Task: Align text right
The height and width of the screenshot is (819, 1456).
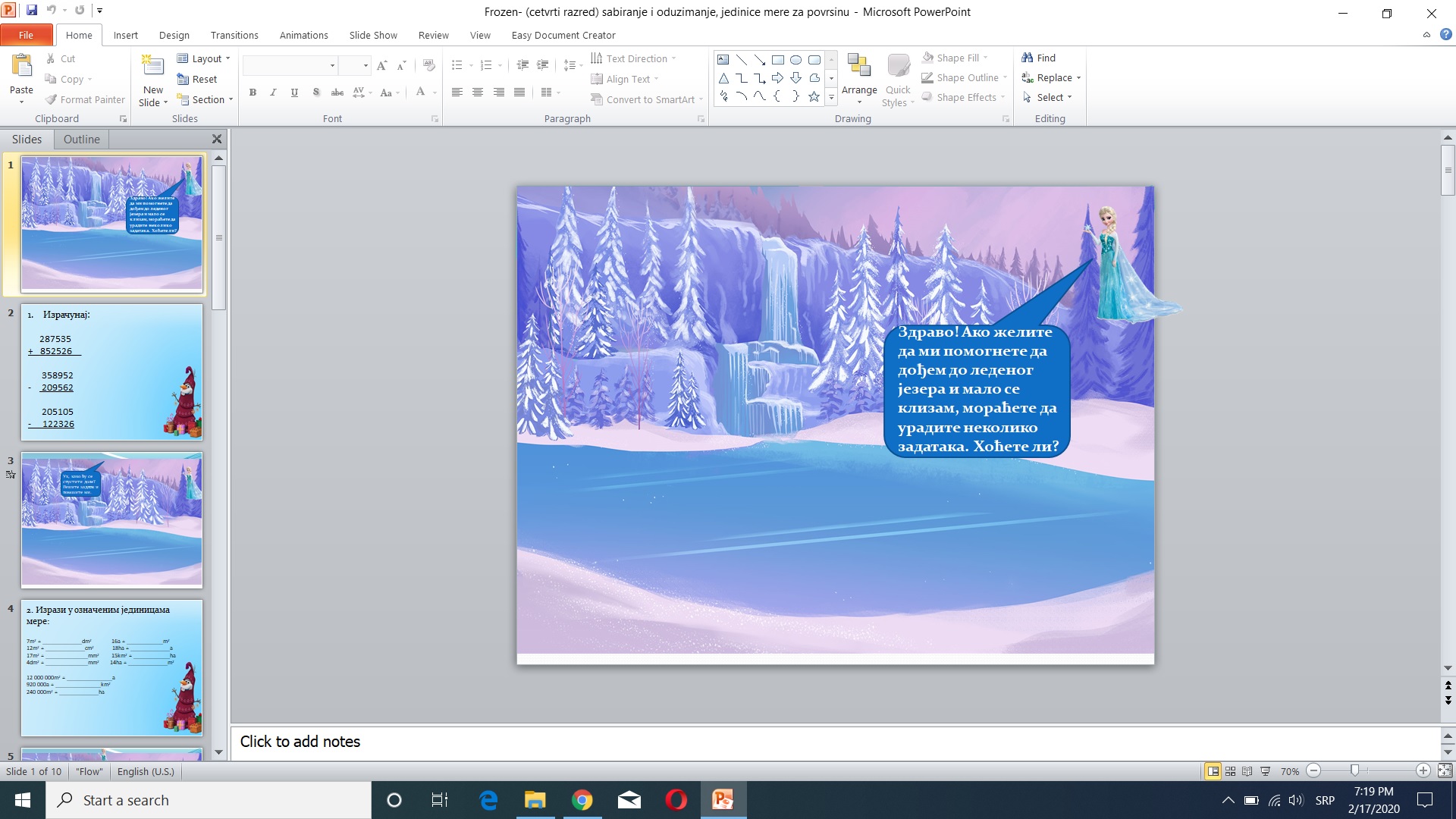Action: (498, 93)
